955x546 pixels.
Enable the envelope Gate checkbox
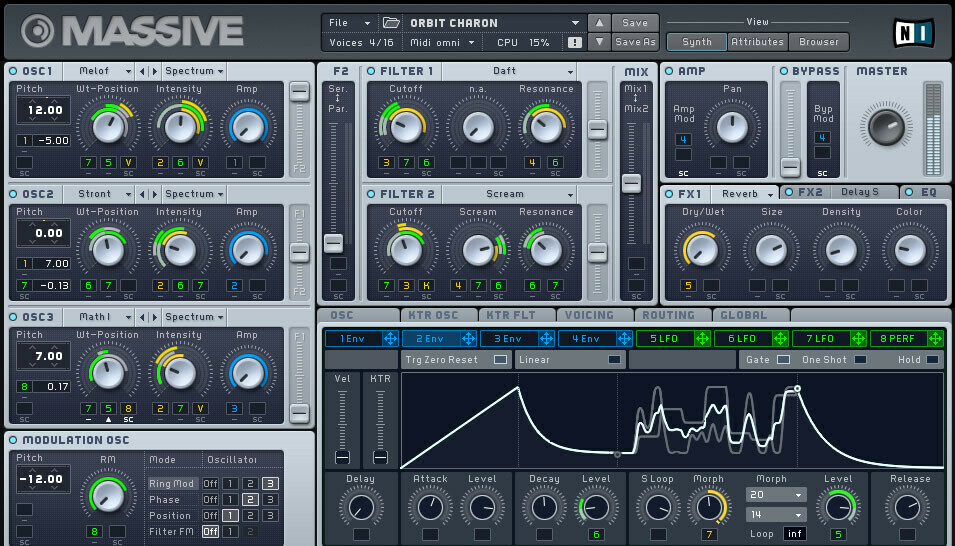(783, 360)
